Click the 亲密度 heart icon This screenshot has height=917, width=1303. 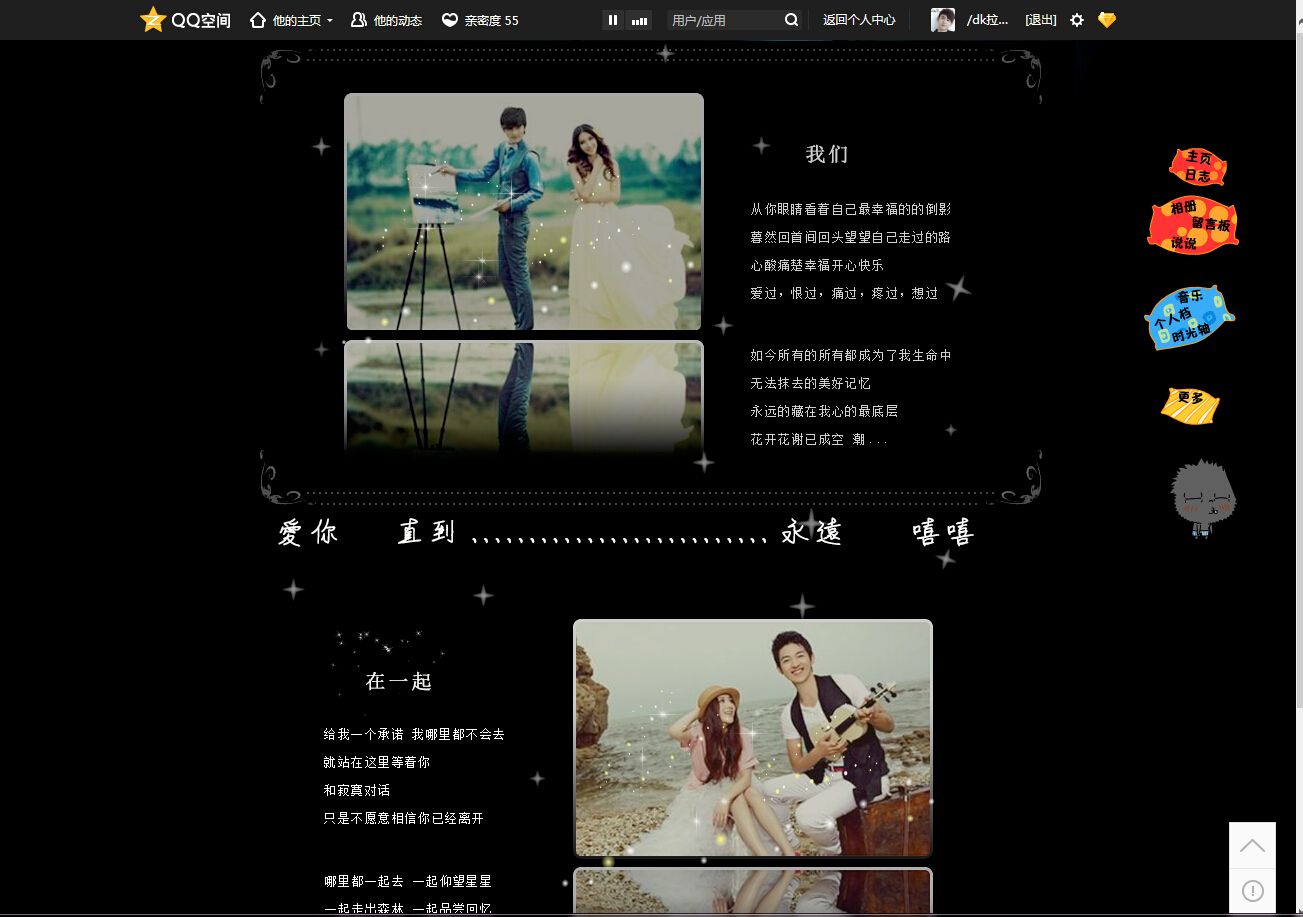coord(450,20)
